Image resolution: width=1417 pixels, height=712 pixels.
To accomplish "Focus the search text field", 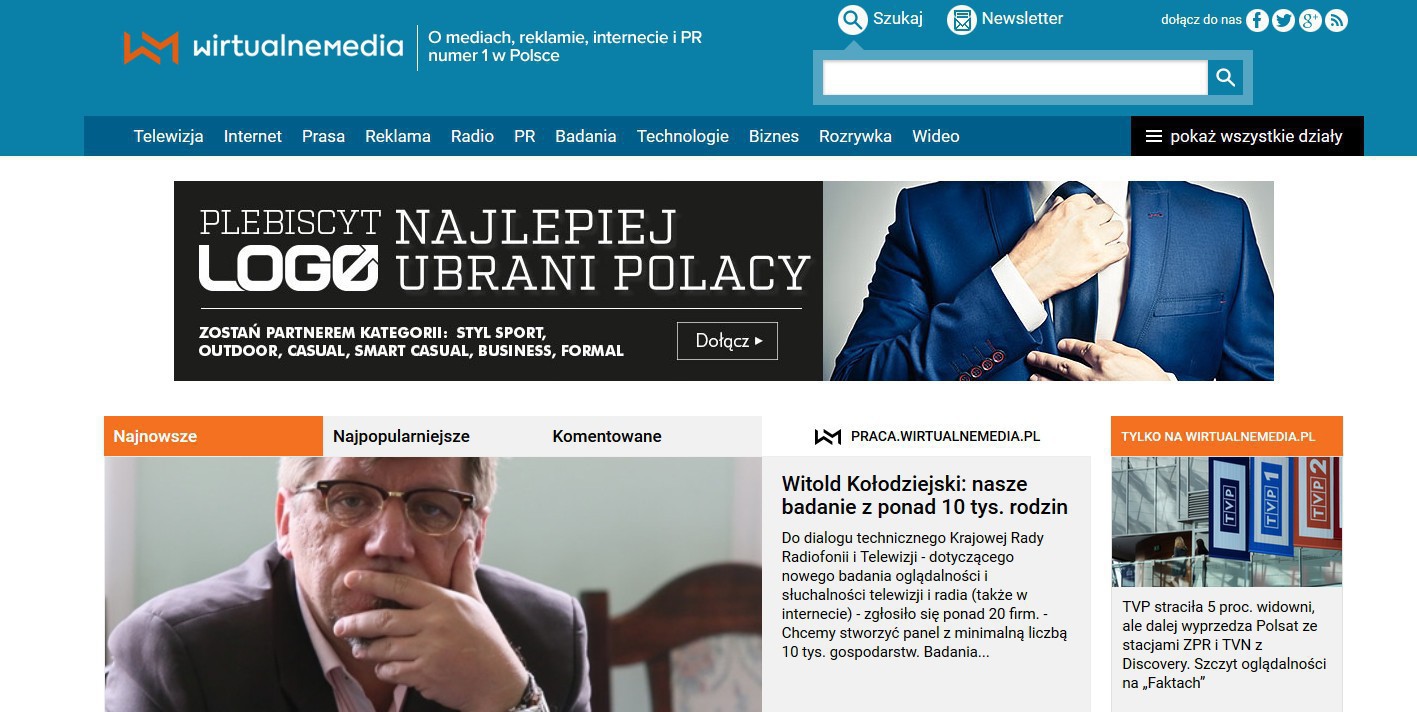I will 1015,77.
